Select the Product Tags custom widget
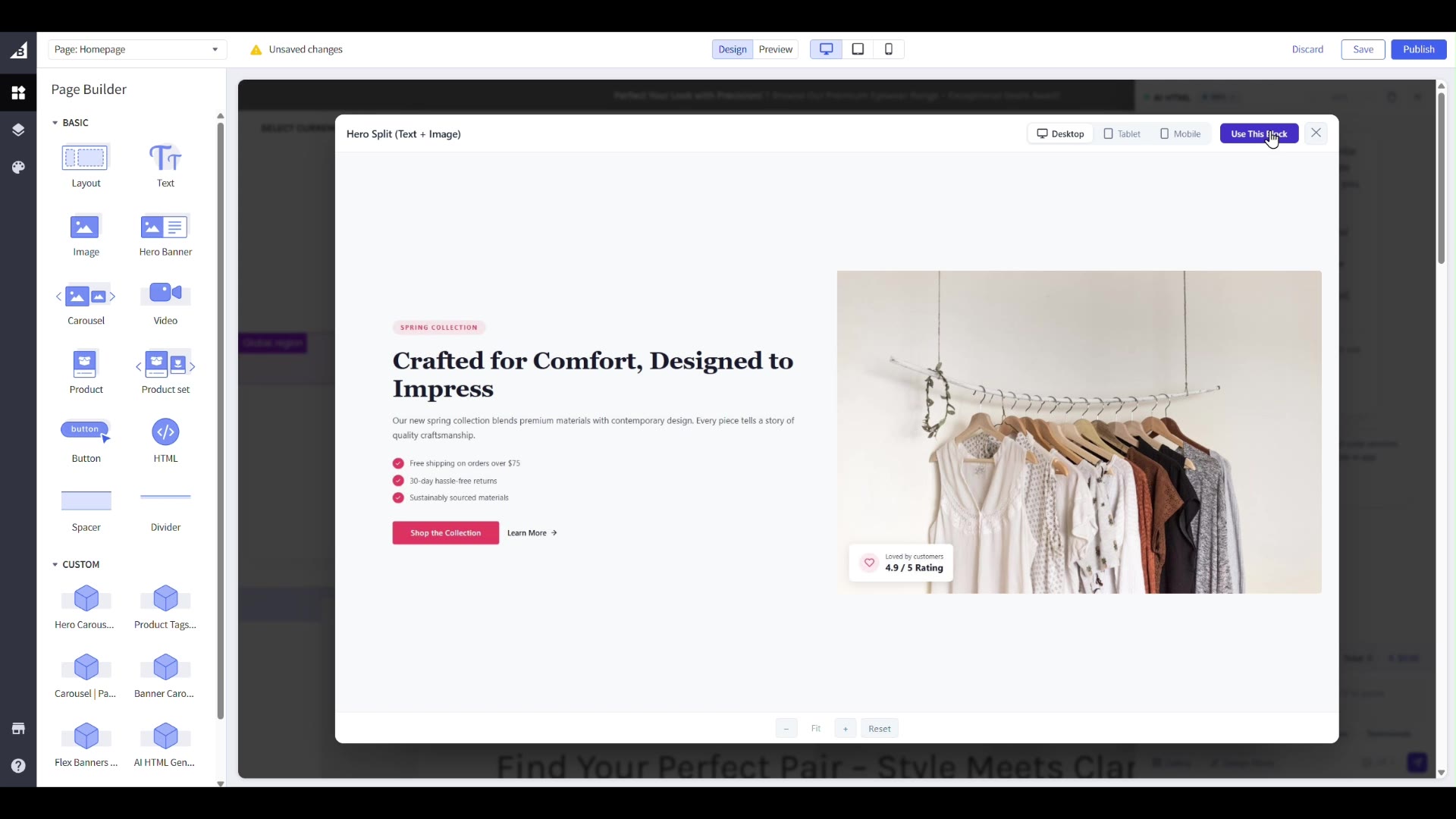Viewport: 1456px width, 819px height. 165,607
